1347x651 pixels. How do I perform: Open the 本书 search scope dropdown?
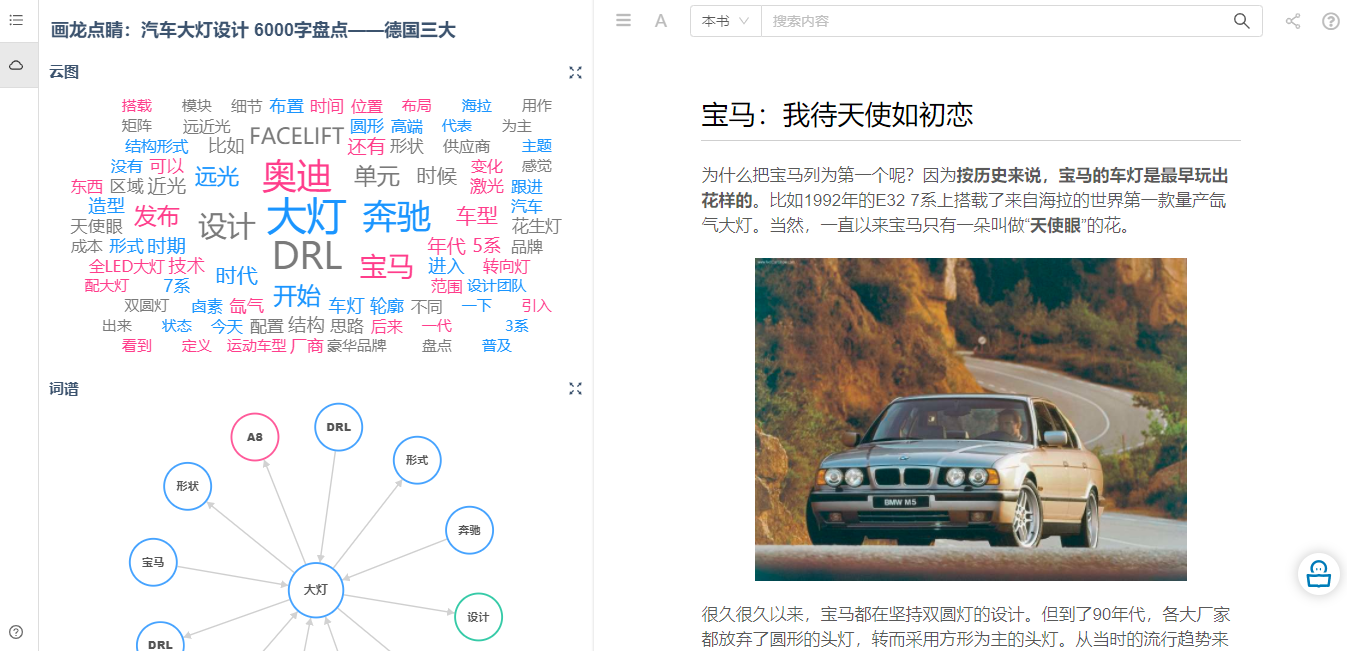coord(726,21)
